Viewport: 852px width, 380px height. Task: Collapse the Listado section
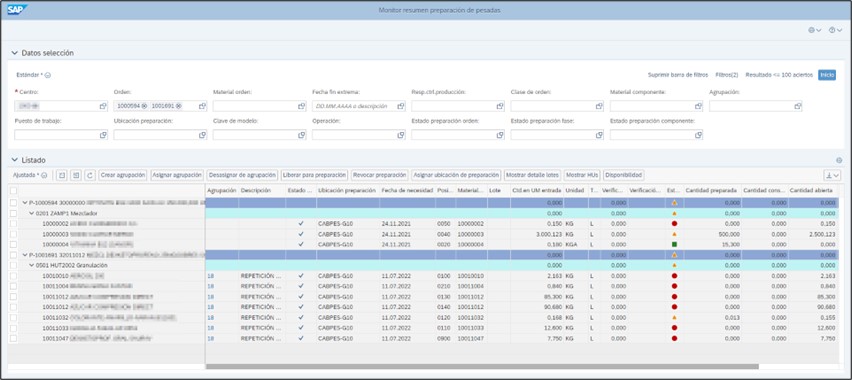(x=15, y=160)
